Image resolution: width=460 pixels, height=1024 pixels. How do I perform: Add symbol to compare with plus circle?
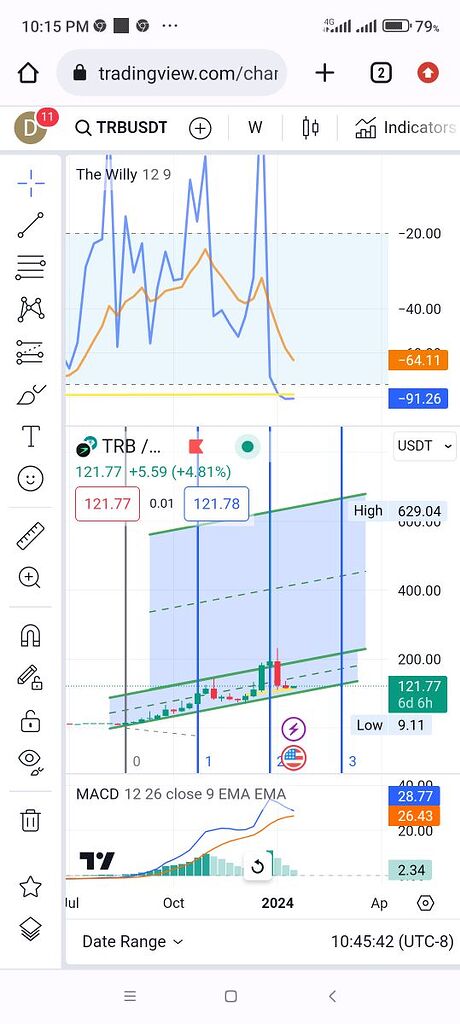click(200, 128)
